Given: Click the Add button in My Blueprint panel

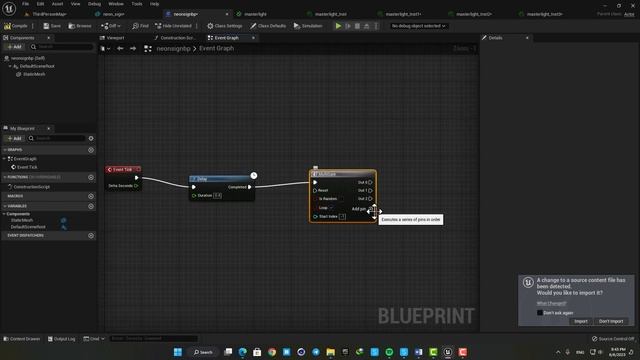Looking at the screenshot, I should tap(14, 138).
